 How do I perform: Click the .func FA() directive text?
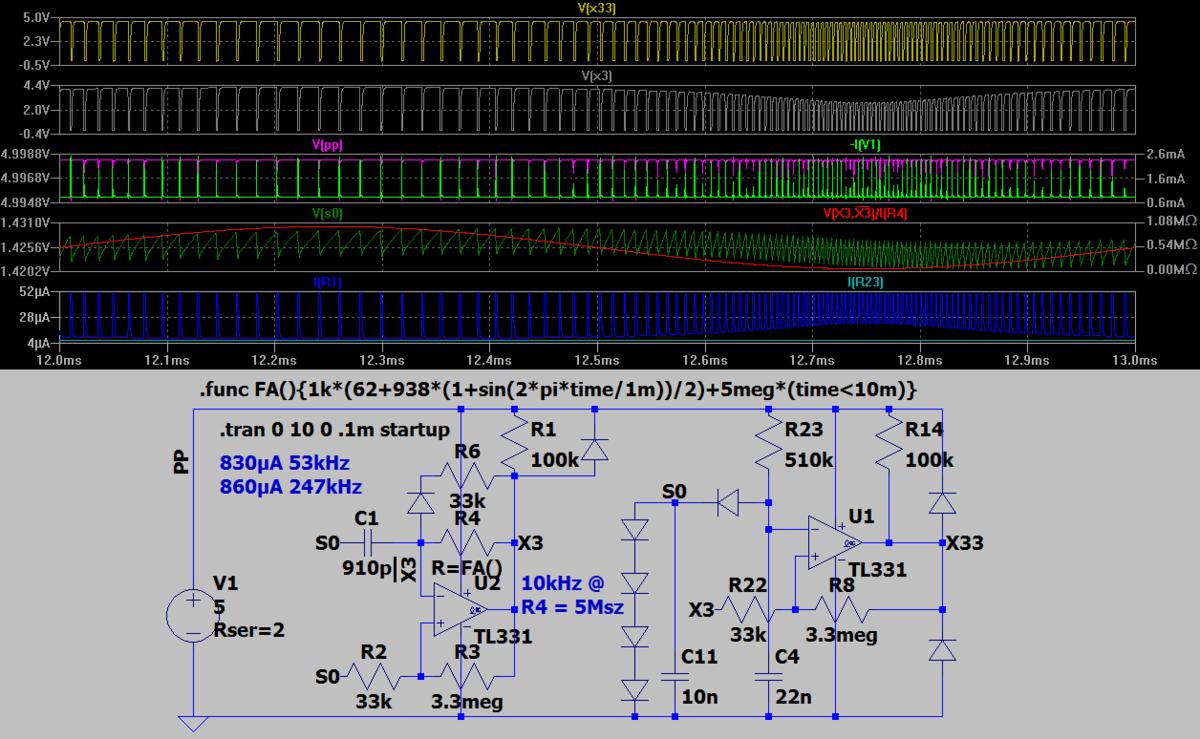pyautogui.click(x=558, y=389)
